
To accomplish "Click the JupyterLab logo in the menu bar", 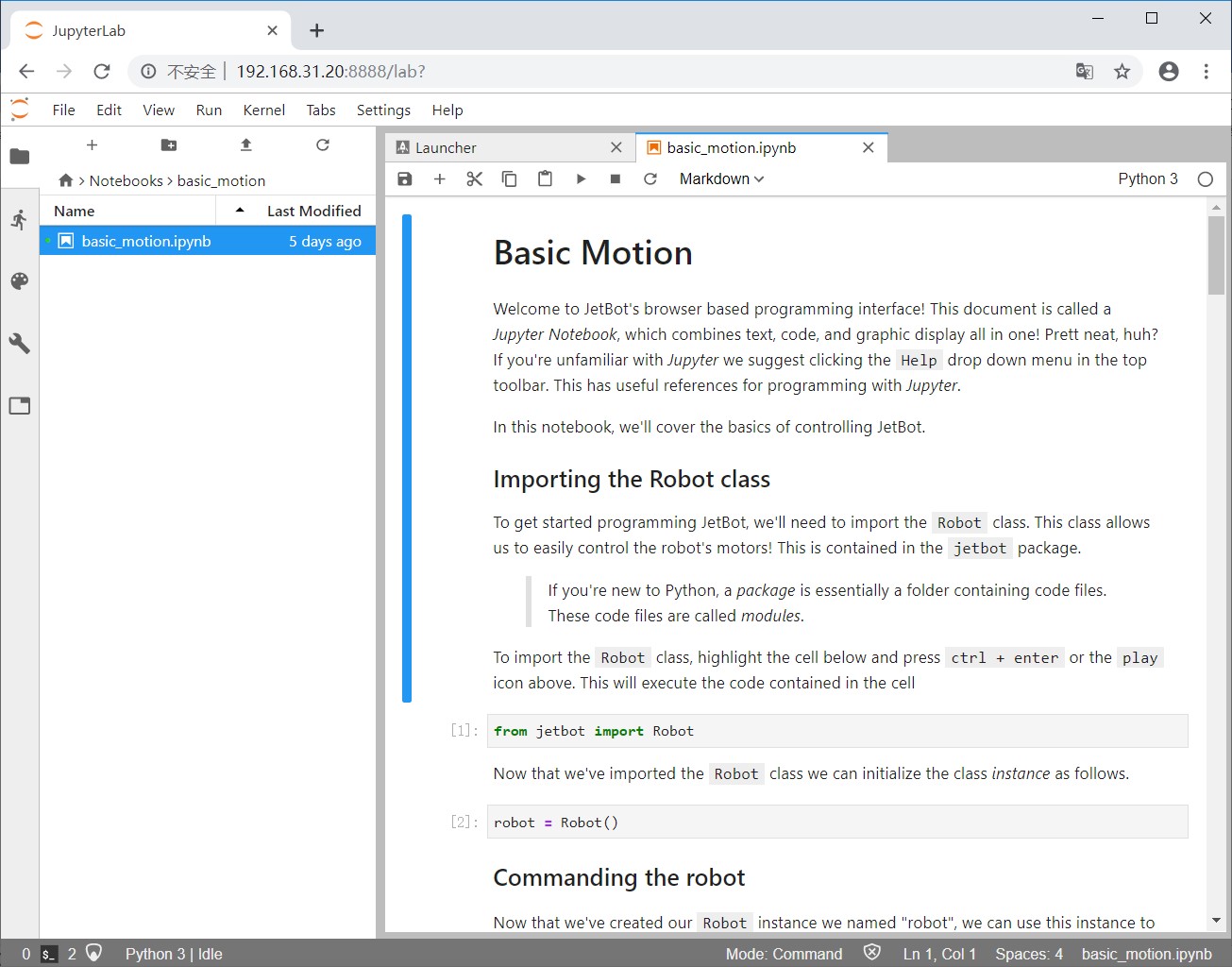I will (20, 110).
